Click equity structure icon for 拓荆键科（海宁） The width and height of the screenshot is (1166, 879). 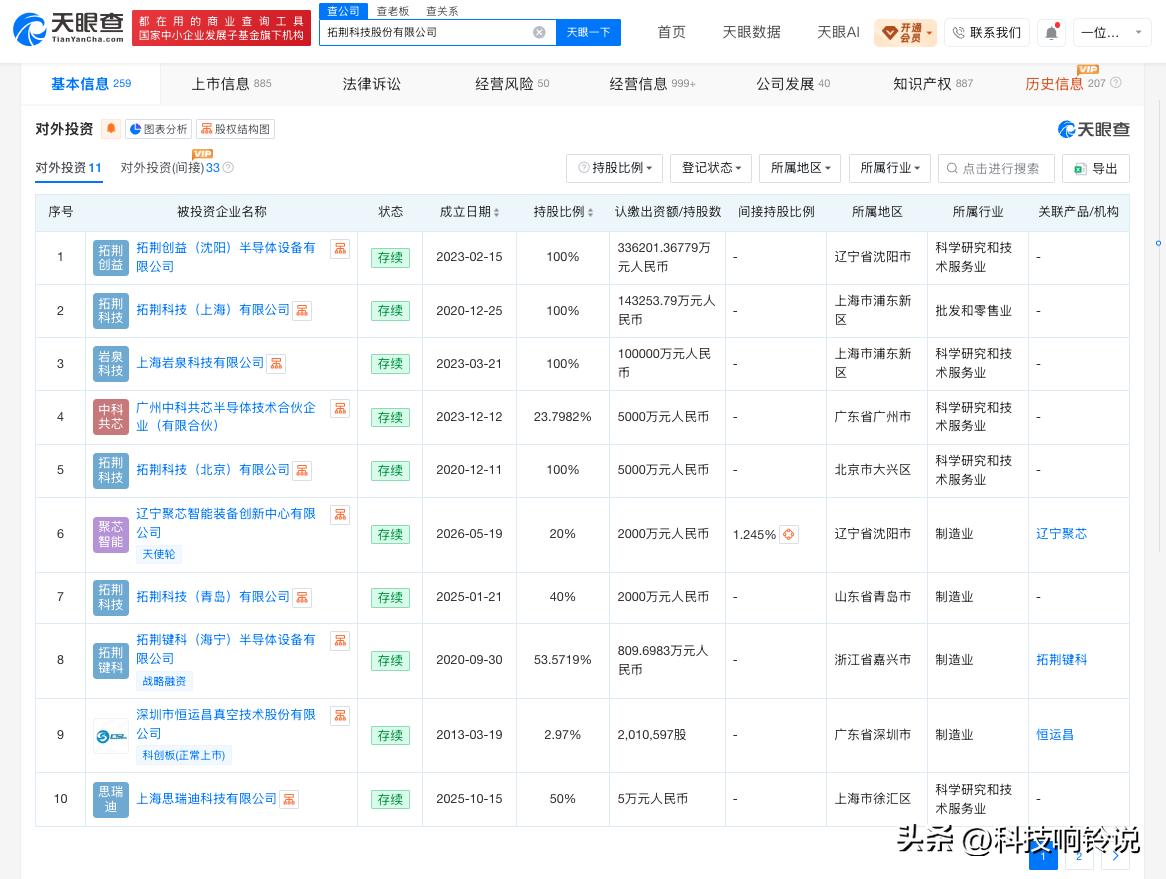(x=340, y=640)
